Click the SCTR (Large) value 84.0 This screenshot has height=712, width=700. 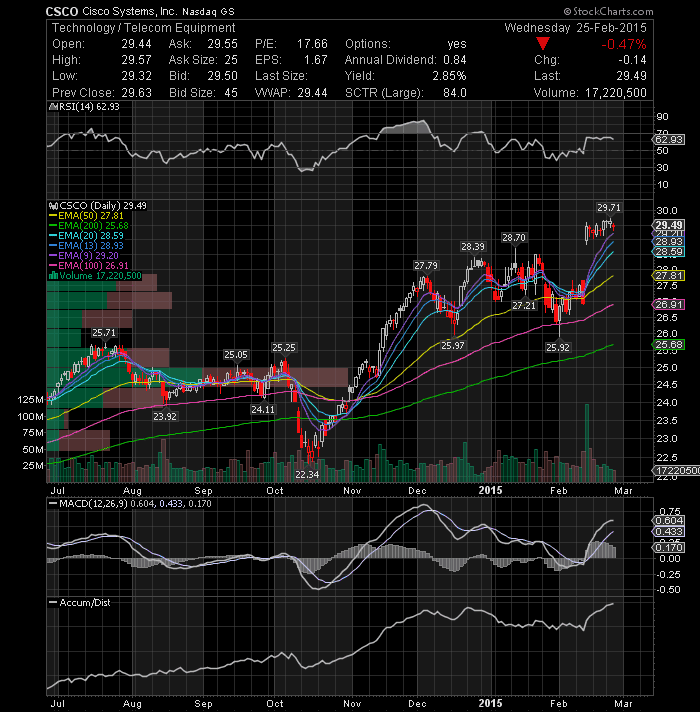click(455, 93)
